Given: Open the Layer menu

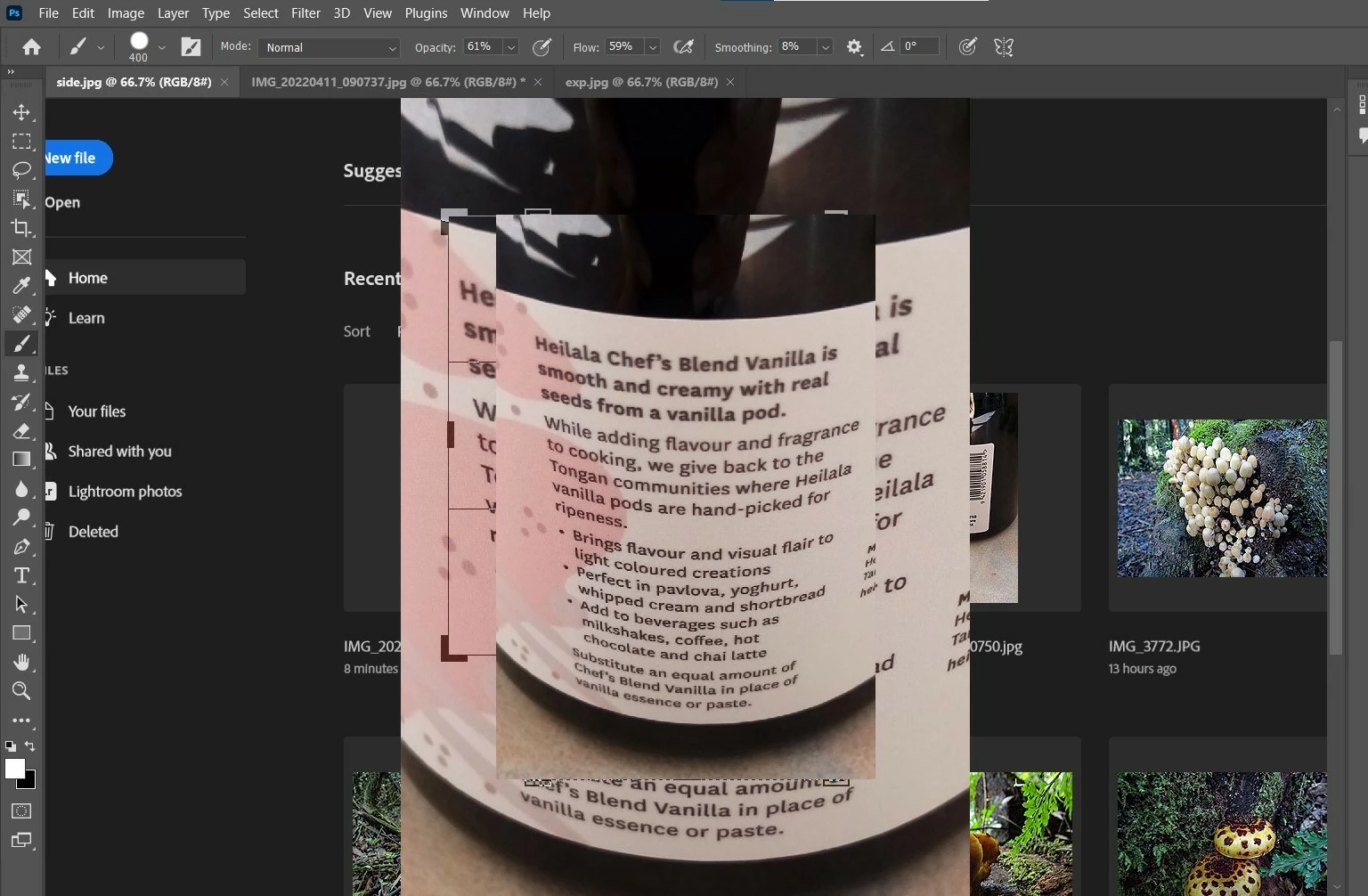Looking at the screenshot, I should click(x=173, y=13).
